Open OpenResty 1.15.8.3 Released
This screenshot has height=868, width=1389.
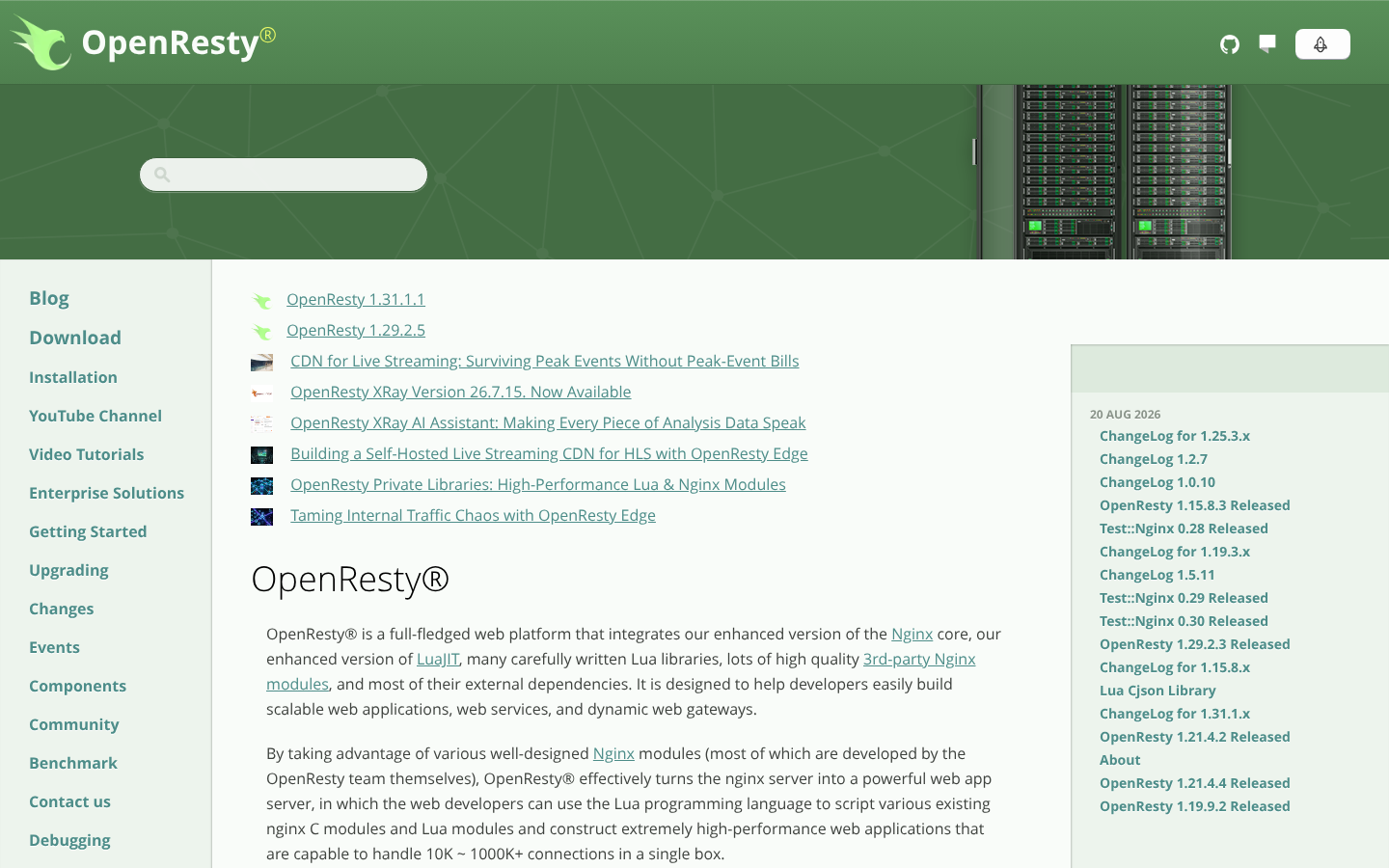click(x=1195, y=505)
